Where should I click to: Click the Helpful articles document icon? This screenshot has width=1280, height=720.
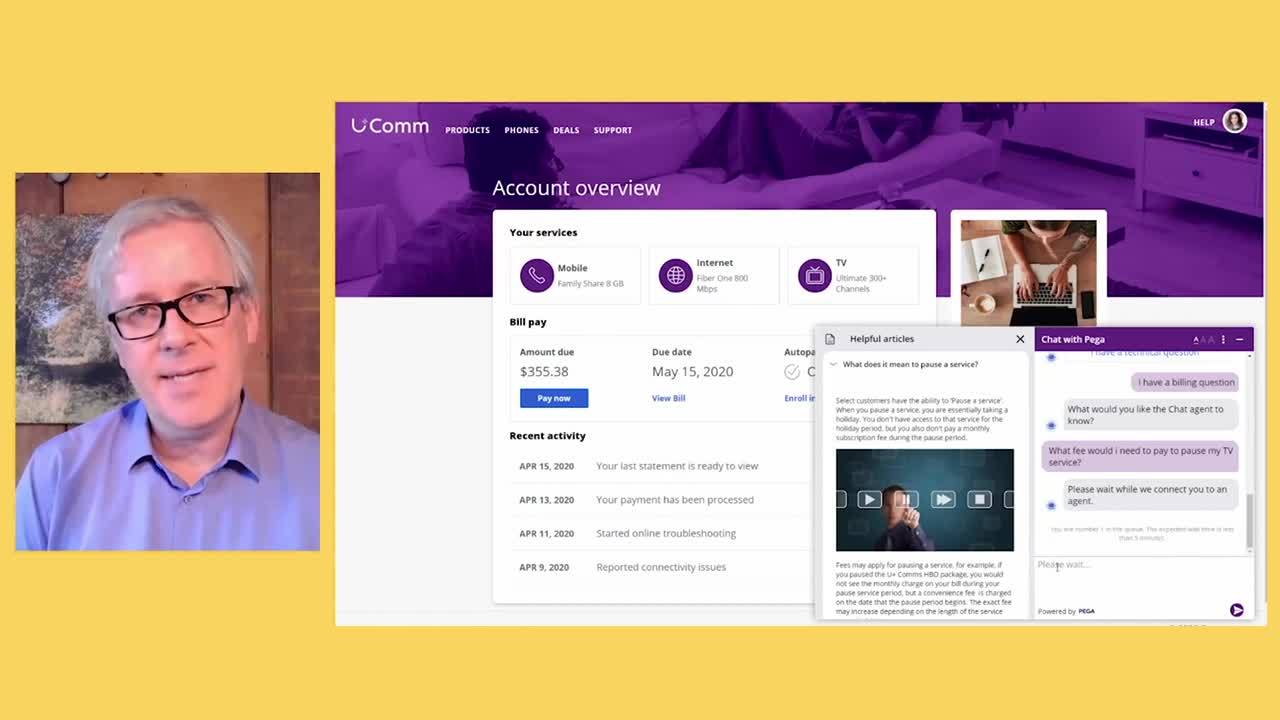830,339
